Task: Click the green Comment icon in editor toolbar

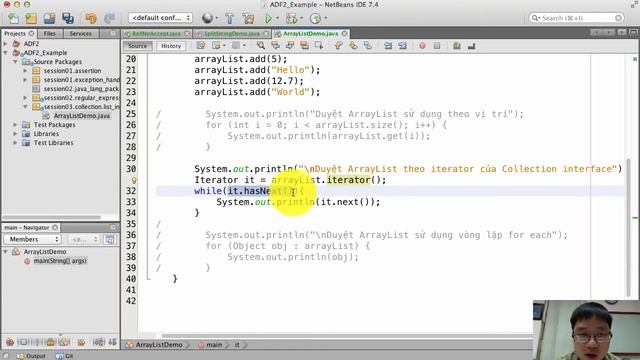Action: 457,46
